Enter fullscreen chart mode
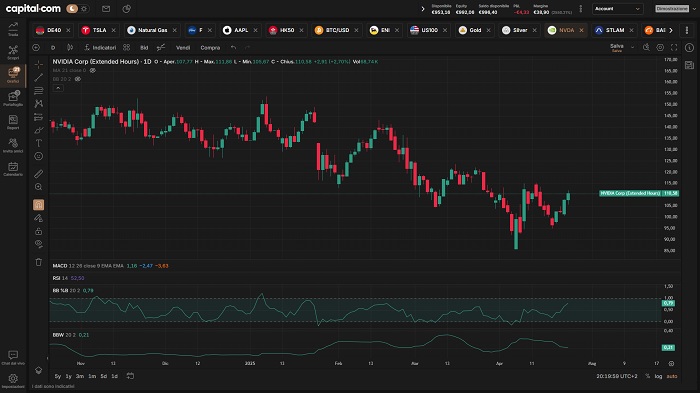Image resolution: width=700 pixels, height=393 pixels. tap(674, 47)
